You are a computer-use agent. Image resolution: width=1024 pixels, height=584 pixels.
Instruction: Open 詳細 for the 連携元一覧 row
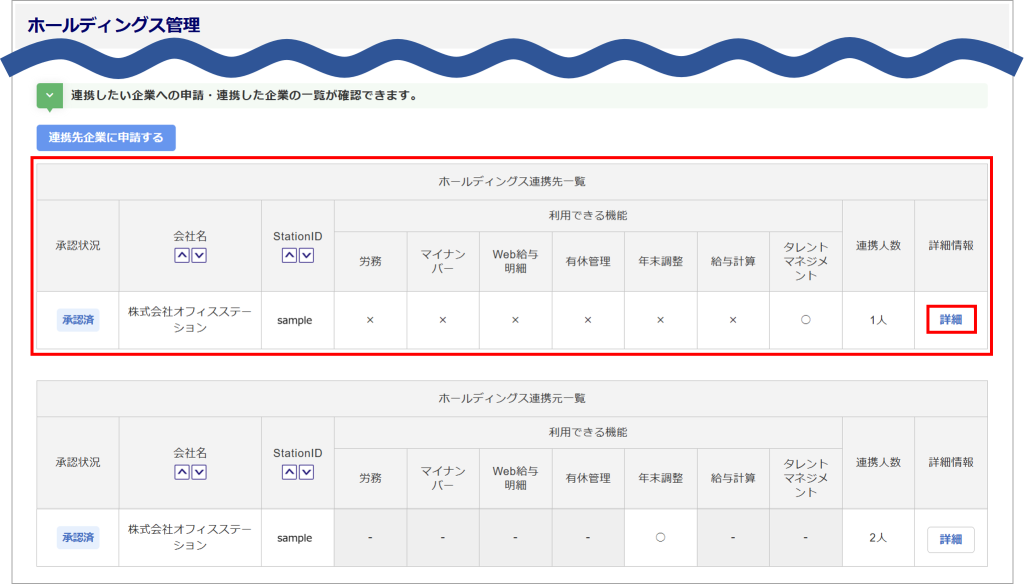950,539
